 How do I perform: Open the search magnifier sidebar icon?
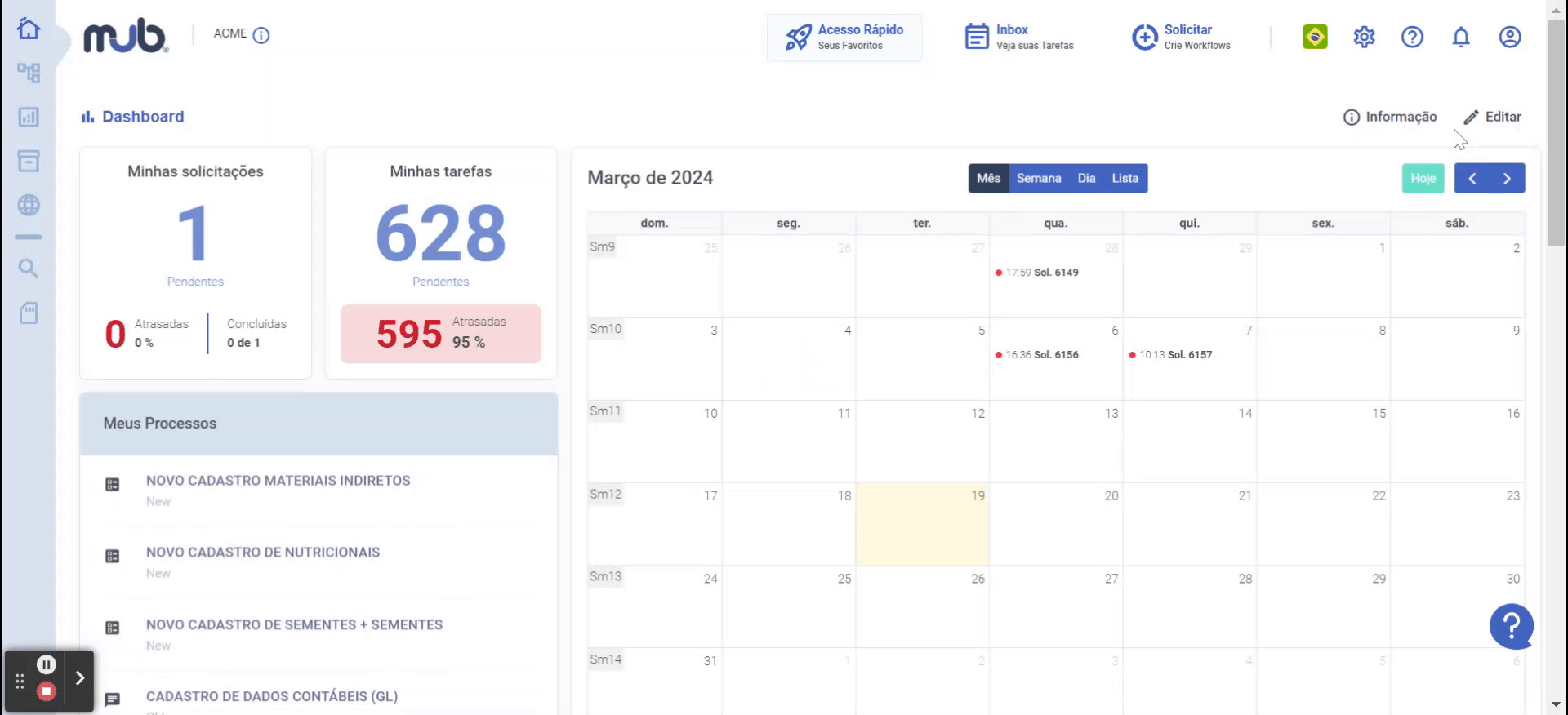pyautogui.click(x=29, y=269)
